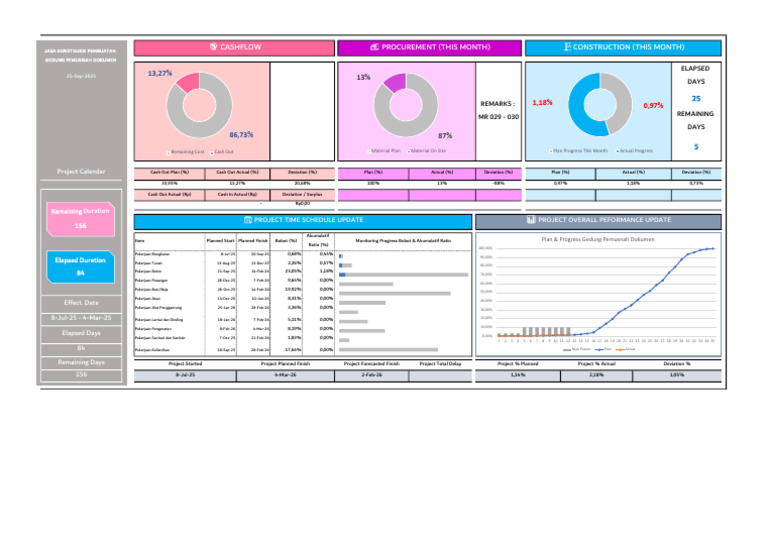Click the "Project % Planned" label
768x543 pixels.
pos(518,364)
